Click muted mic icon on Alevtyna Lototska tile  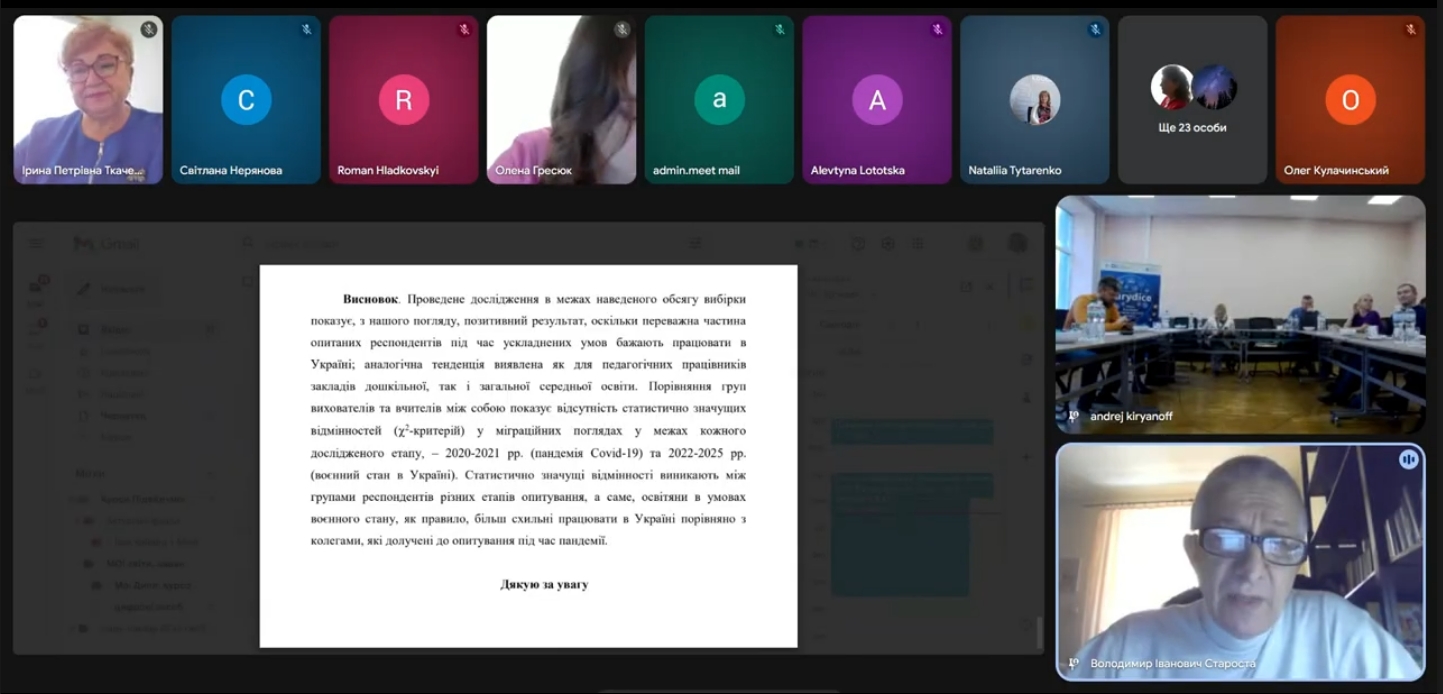coord(937,30)
